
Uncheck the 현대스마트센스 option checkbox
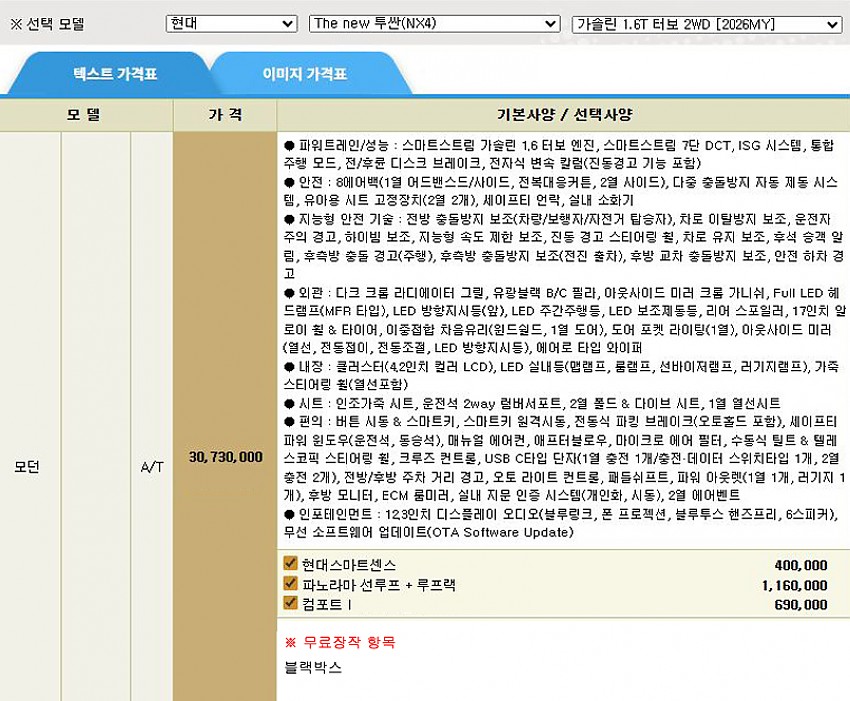click(x=291, y=564)
